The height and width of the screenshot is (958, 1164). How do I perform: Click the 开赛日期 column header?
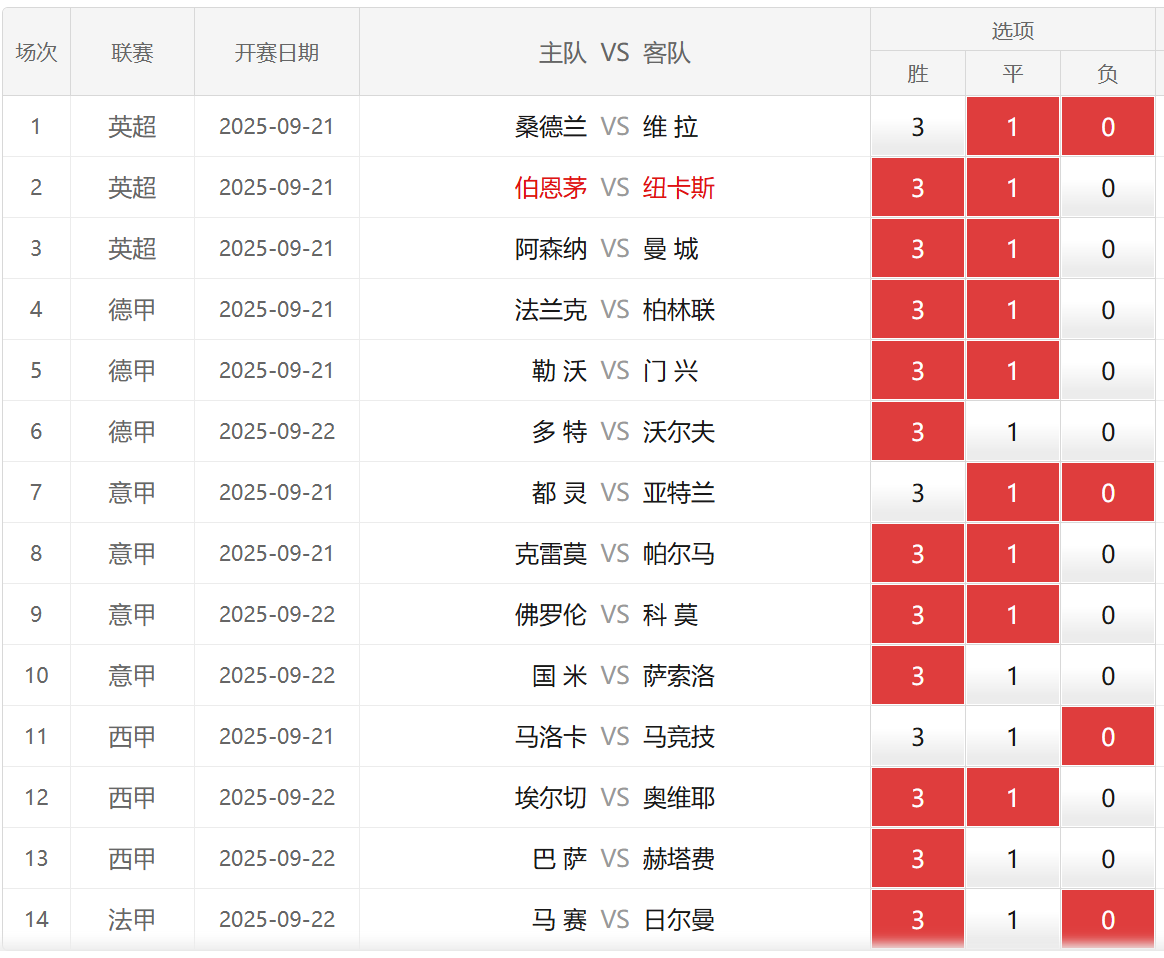(277, 53)
